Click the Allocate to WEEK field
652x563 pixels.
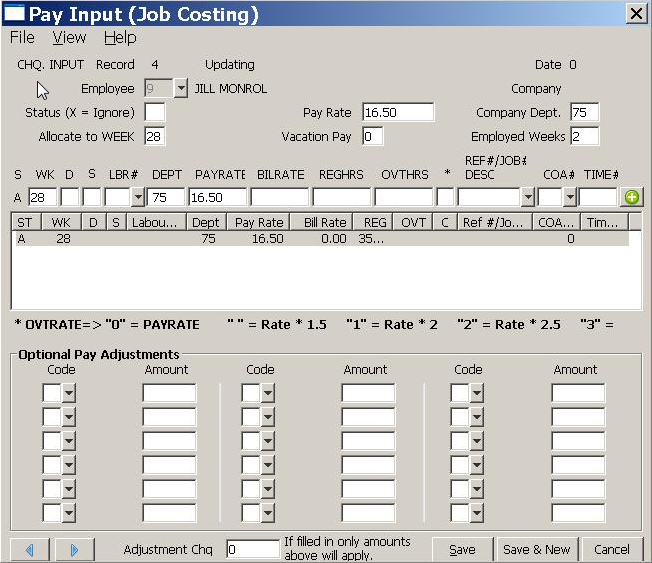pyautogui.click(x=155, y=136)
